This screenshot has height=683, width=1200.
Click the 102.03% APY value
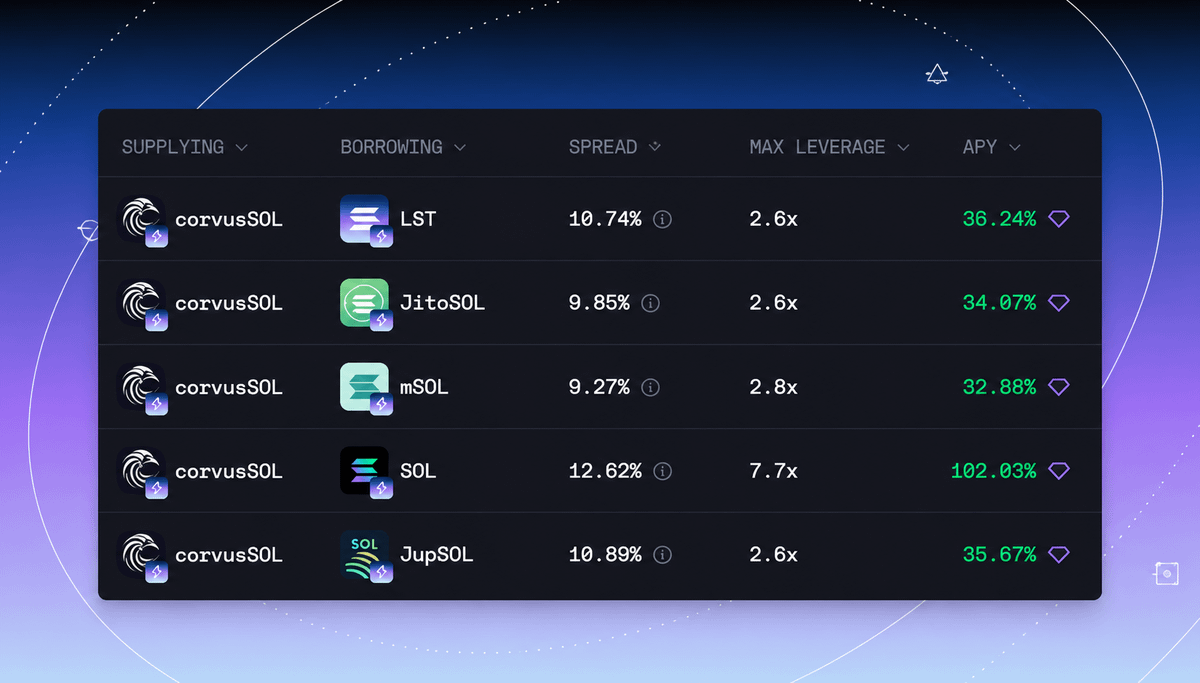tap(994, 471)
